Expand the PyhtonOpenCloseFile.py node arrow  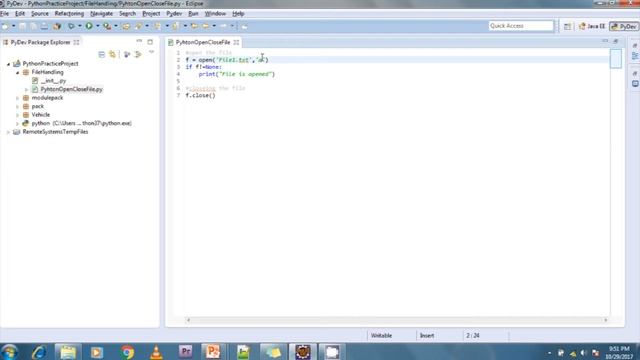[26, 89]
